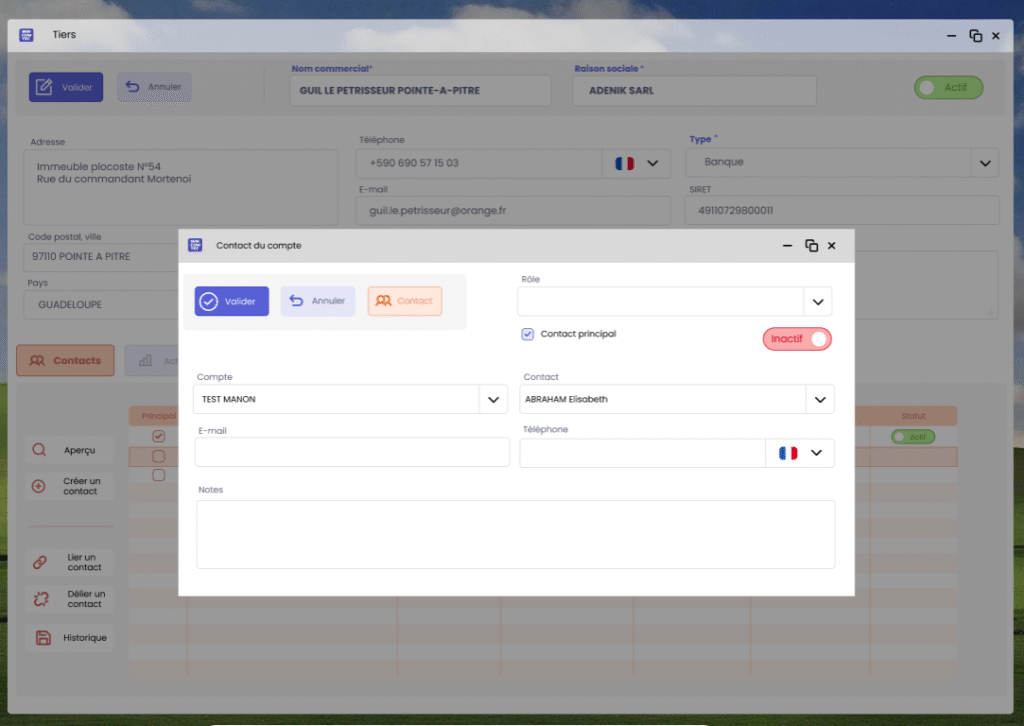Click the Créer un contact plus icon

coord(40,486)
